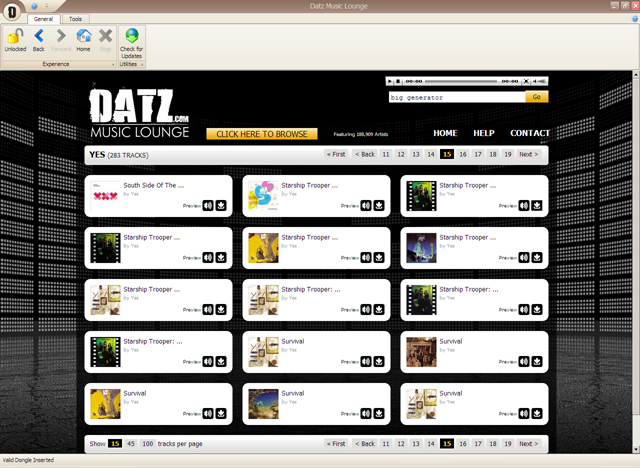Click the Datz Music Lounge logo
The image size is (640, 468).
click(x=139, y=110)
